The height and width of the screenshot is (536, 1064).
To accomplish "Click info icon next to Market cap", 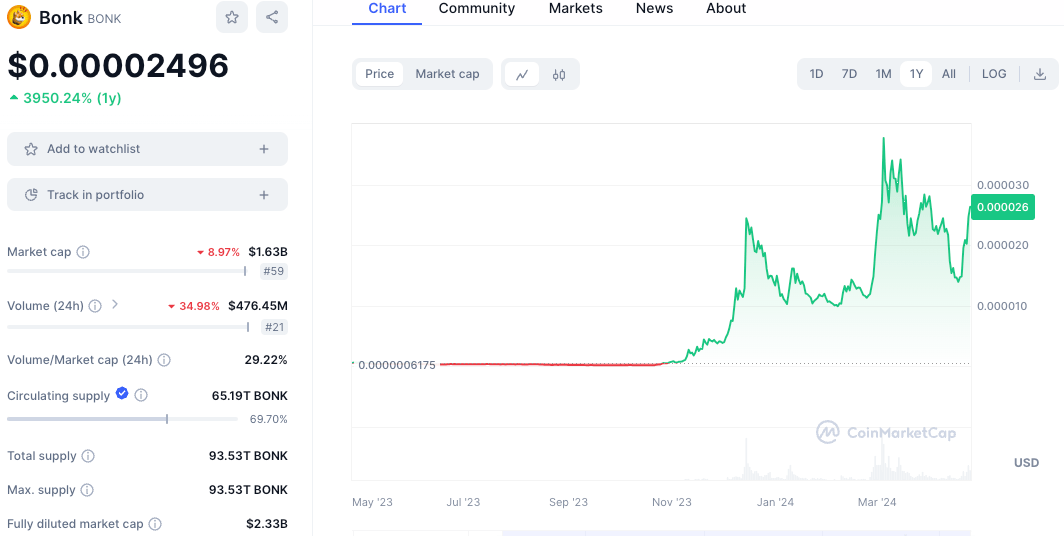I will coord(83,252).
